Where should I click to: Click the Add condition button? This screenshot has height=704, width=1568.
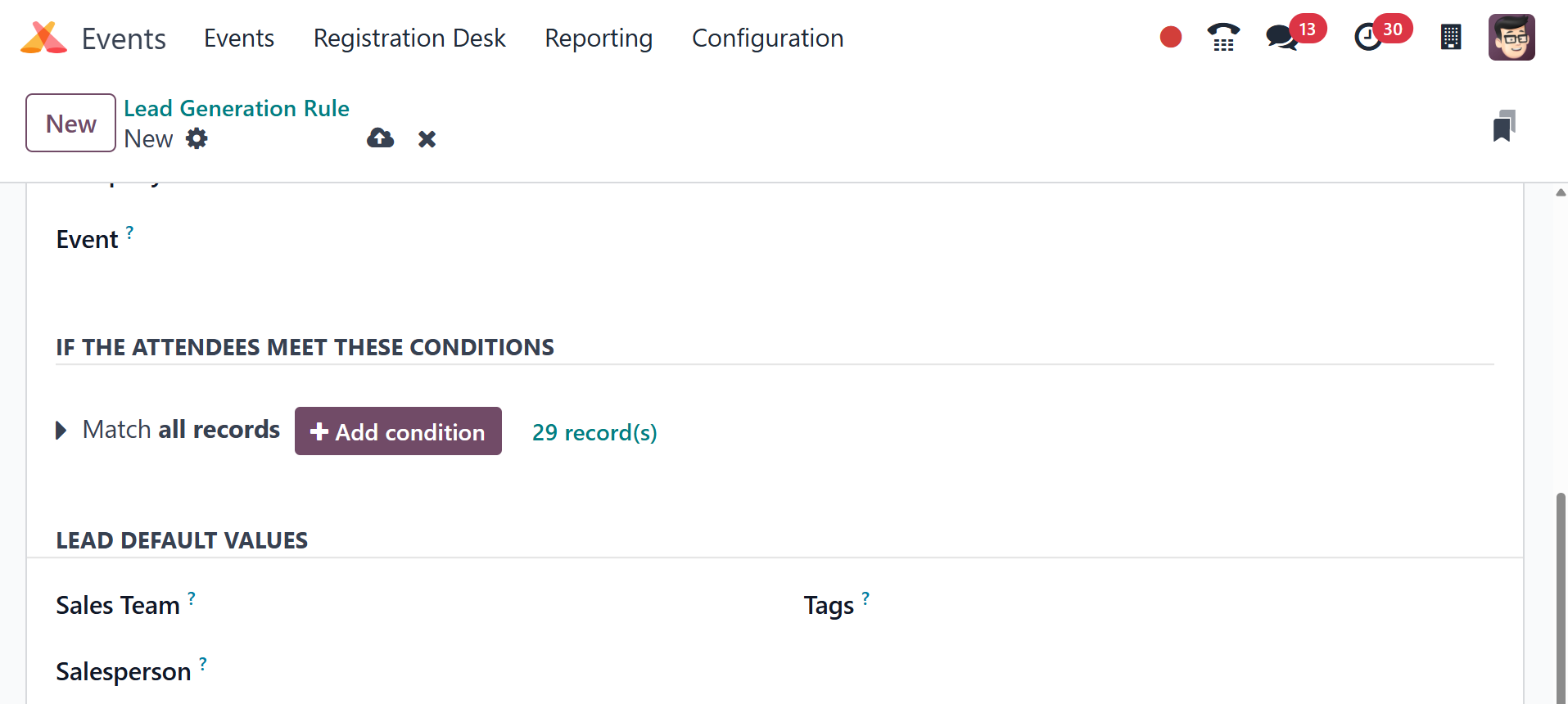click(x=398, y=431)
